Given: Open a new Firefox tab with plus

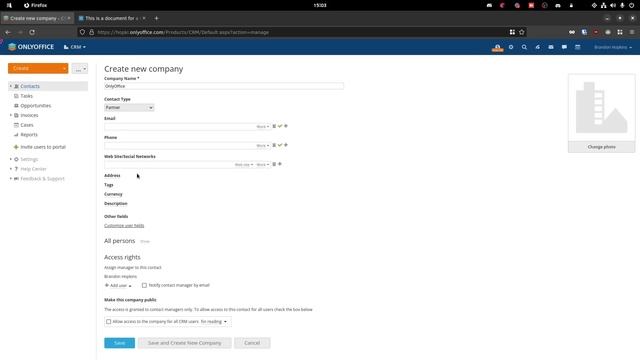Looking at the screenshot, I should 156,18.
